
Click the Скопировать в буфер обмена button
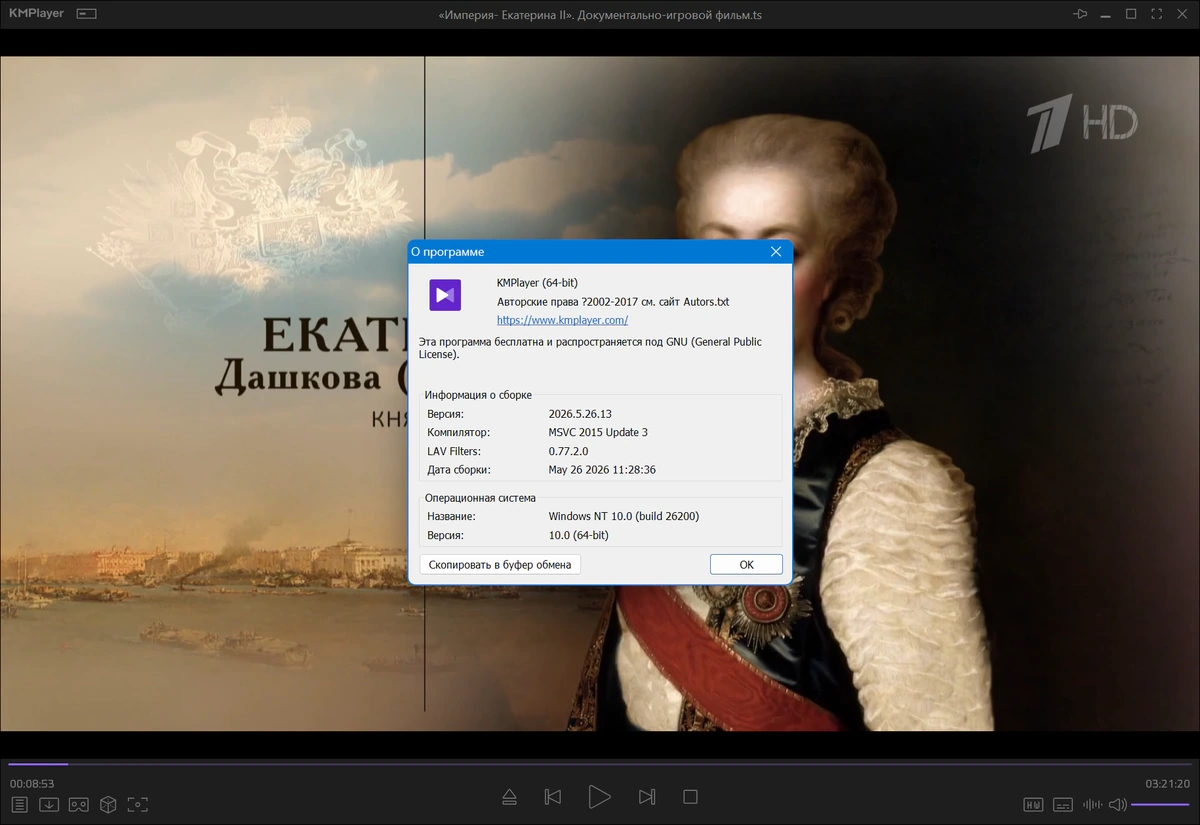(500, 565)
